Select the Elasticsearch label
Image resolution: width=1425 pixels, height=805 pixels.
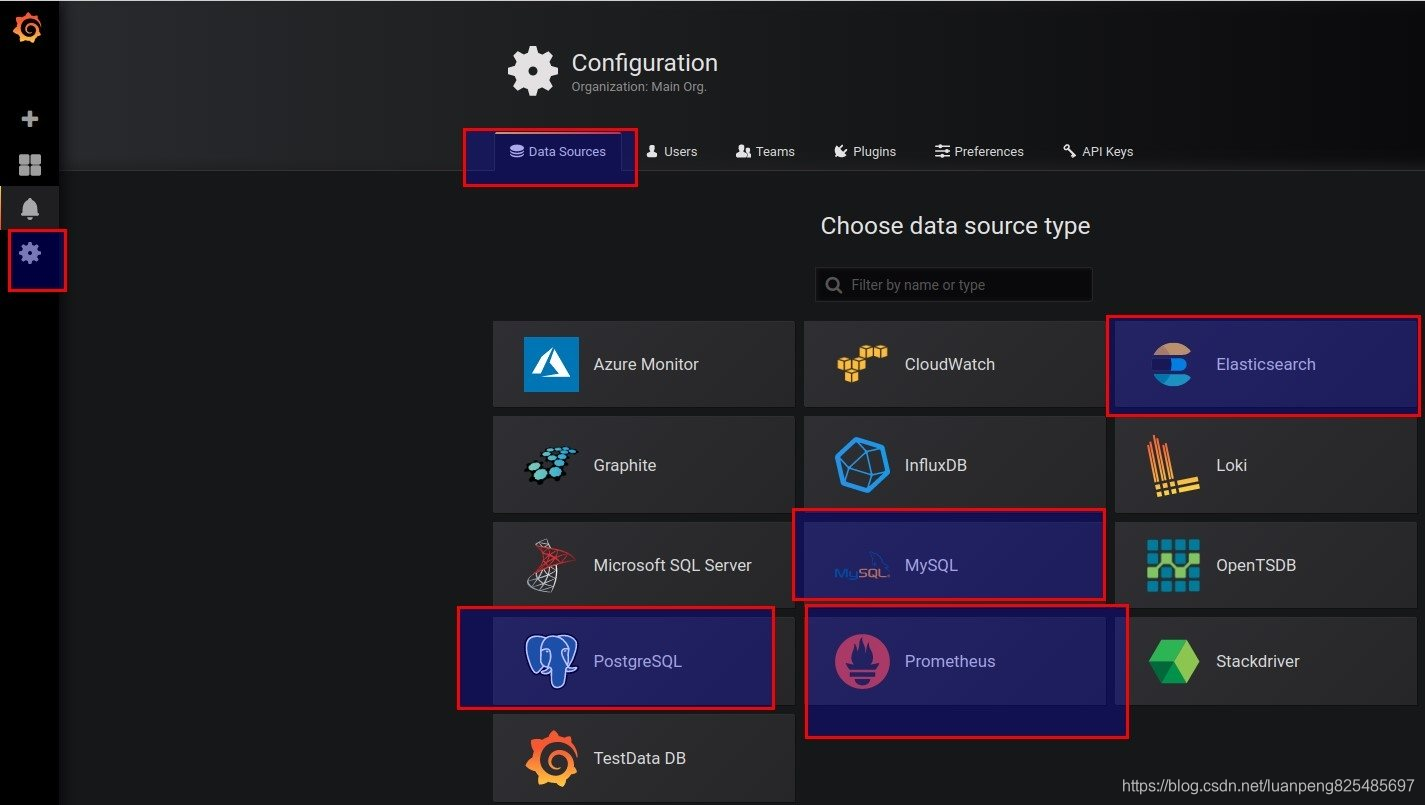[1266, 364]
